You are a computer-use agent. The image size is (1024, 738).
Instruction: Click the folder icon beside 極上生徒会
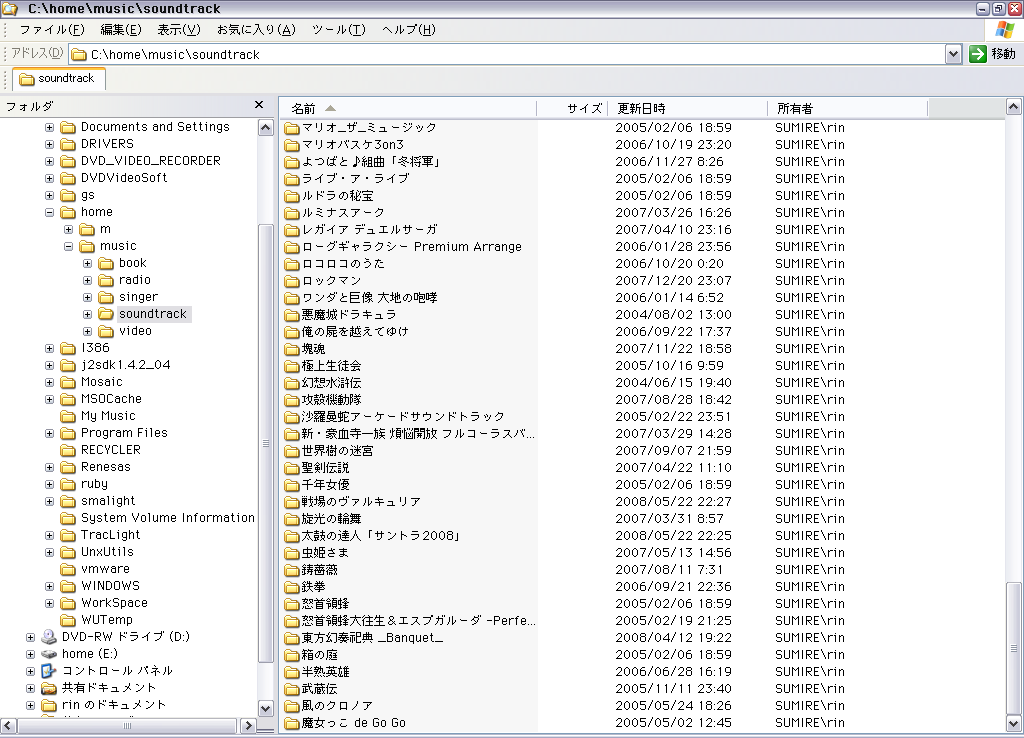coord(292,366)
